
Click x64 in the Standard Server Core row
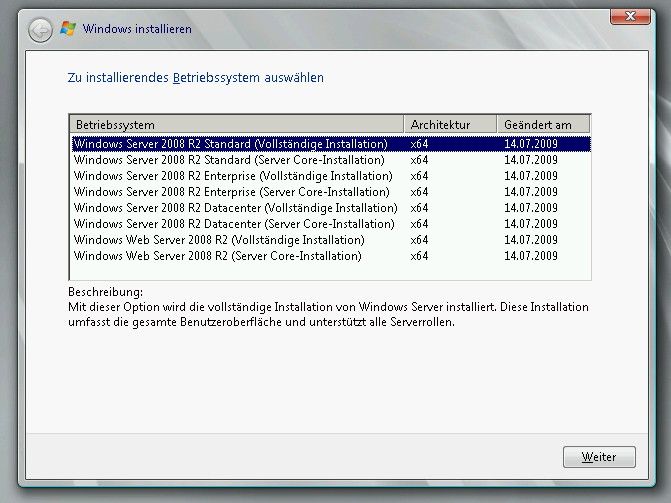pyautogui.click(x=419, y=160)
